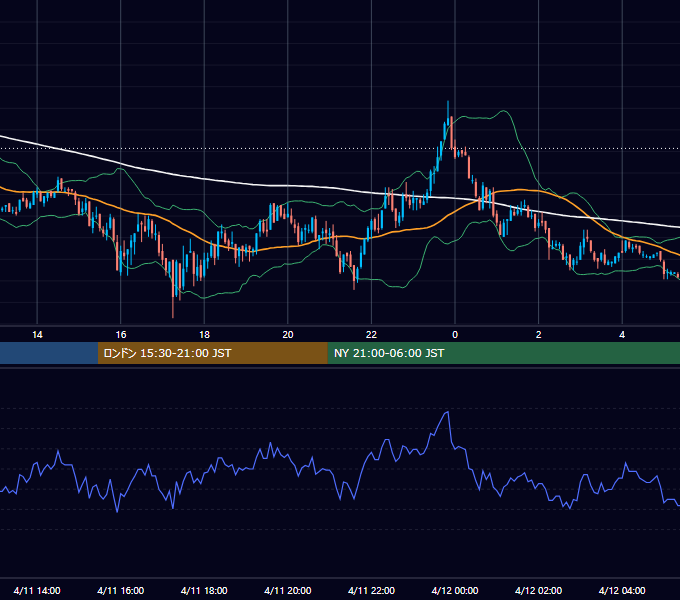Click the 4/12 04:00 time label
Image resolution: width=680 pixels, height=600 pixels.
(x=622, y=590)
